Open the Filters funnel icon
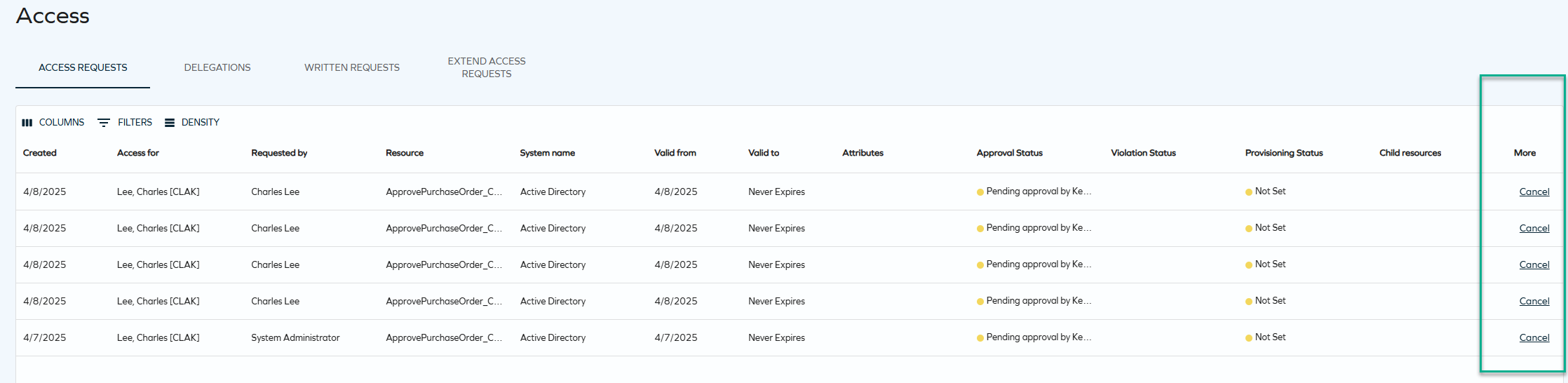The height and width of the screenshot is (383, 1568). pos(103,123)
